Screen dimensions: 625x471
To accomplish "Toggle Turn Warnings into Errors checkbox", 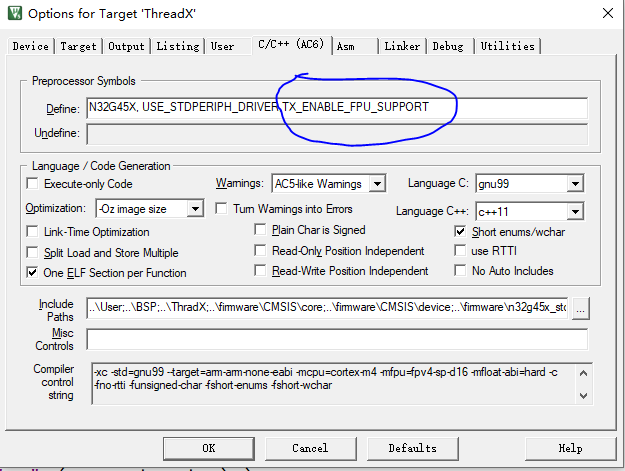I will 221,208.
